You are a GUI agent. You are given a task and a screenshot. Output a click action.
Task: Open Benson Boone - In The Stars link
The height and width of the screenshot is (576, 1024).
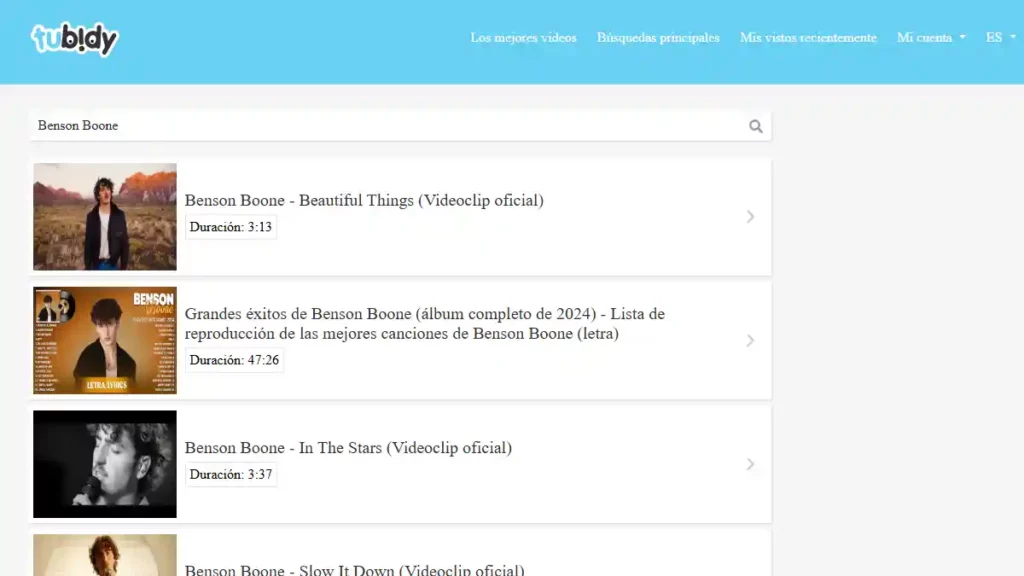(x=348, y=448)
